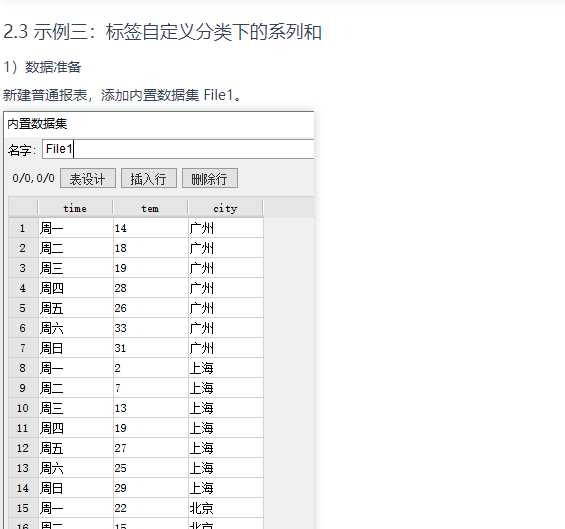Click the tem cell 26 in row 5
Viewport: 565px width, 529px height.
(150, 308)
